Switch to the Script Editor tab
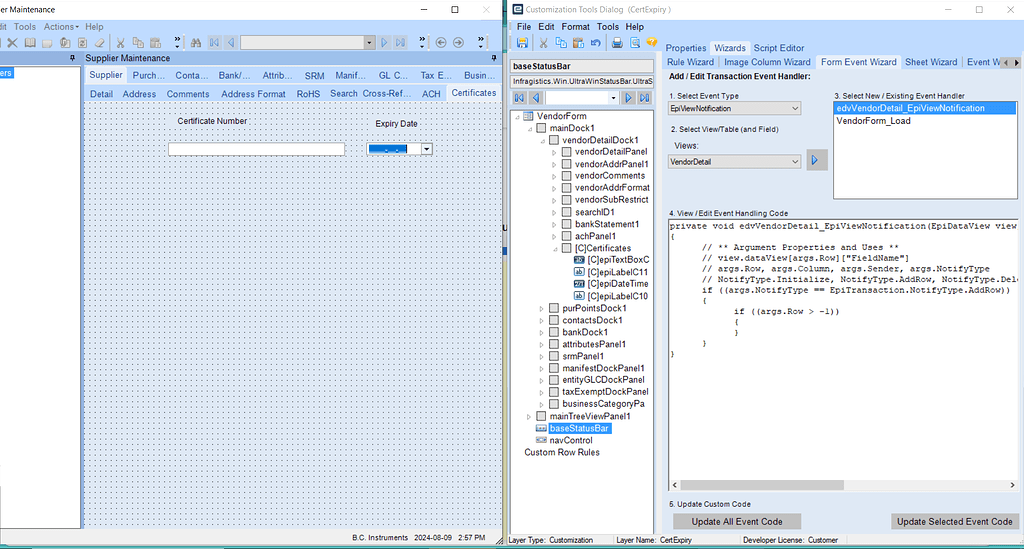 coord(778,48)
